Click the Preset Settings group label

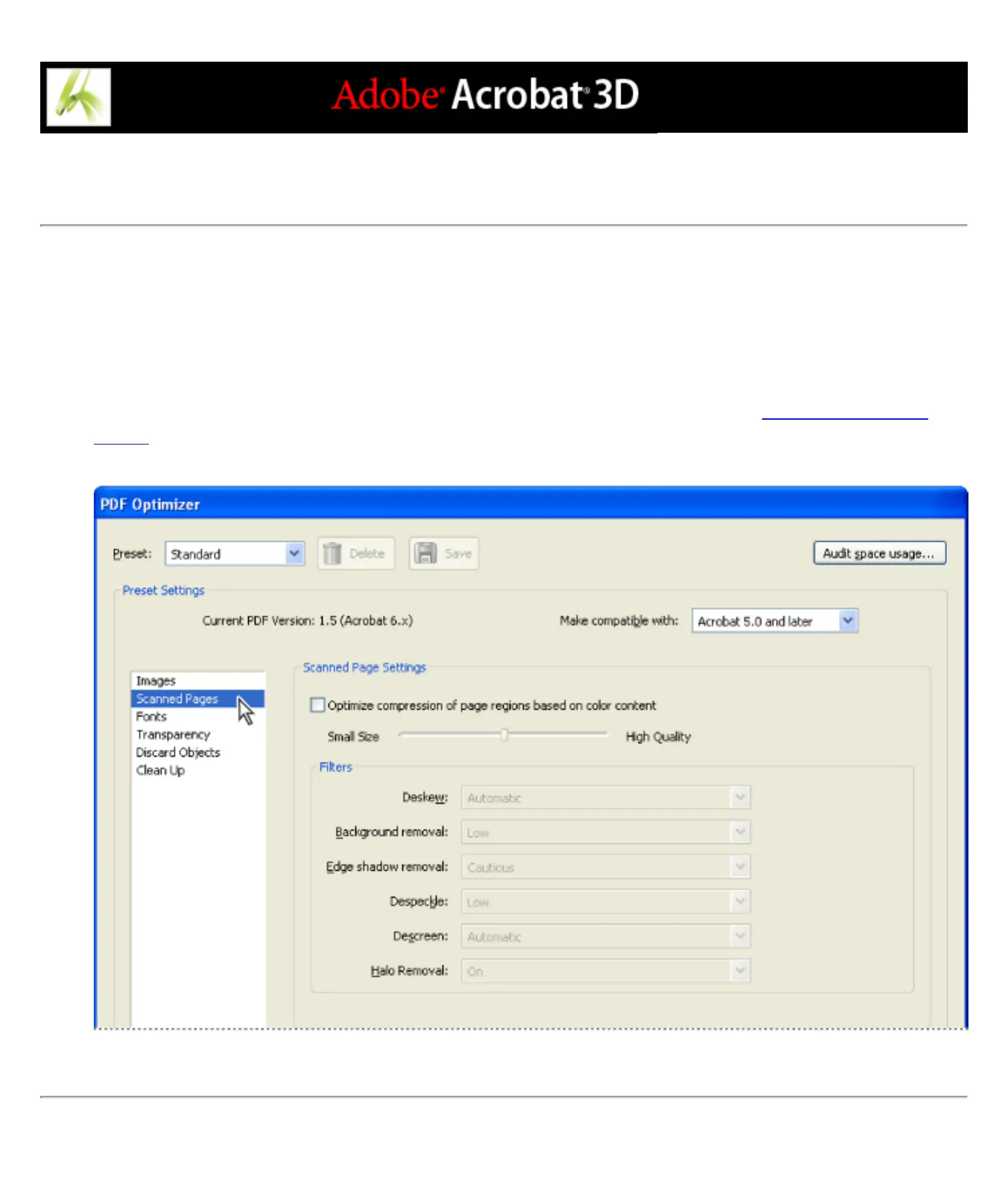pos(164,591)
